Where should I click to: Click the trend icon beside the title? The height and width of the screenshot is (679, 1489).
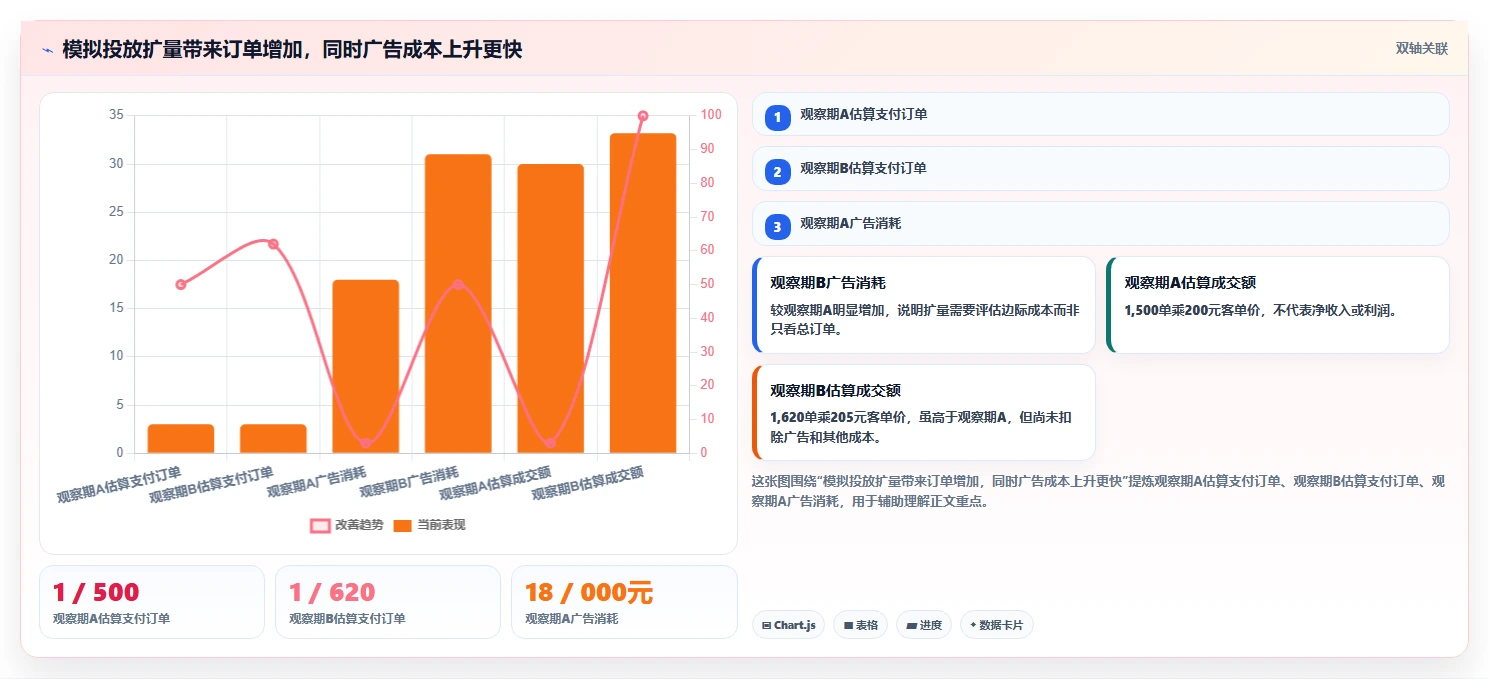tap(47, 50)
